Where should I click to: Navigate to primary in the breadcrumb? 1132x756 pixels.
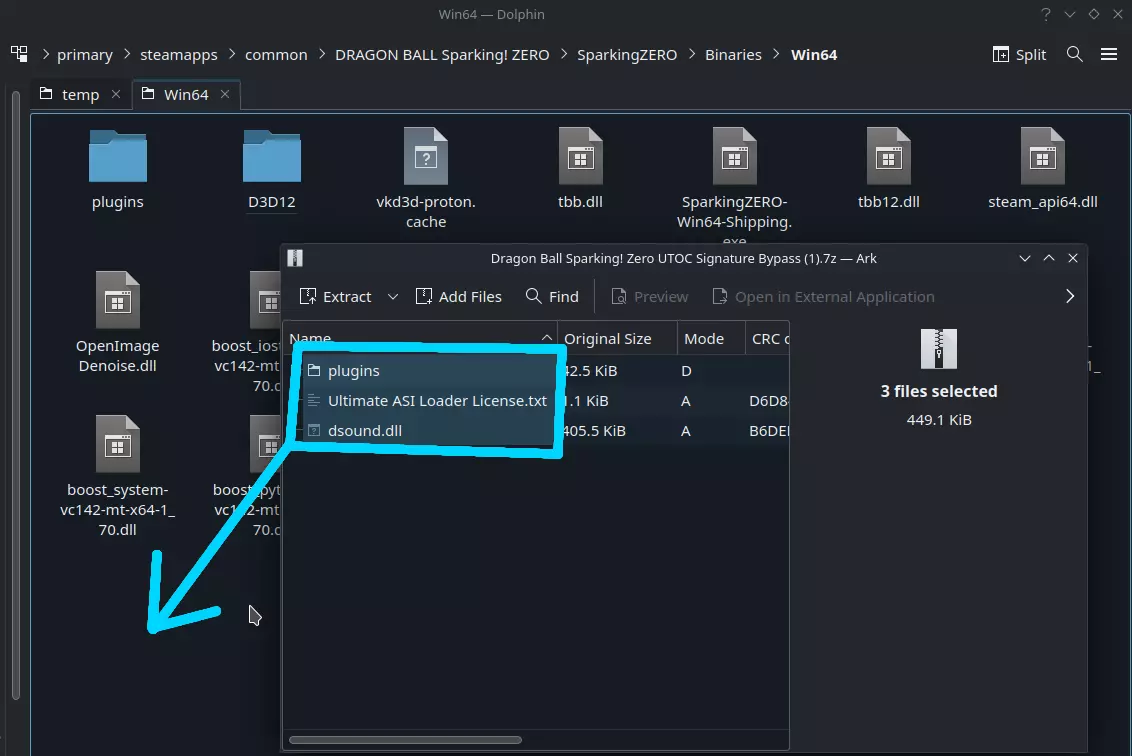[x=85, y=55]
